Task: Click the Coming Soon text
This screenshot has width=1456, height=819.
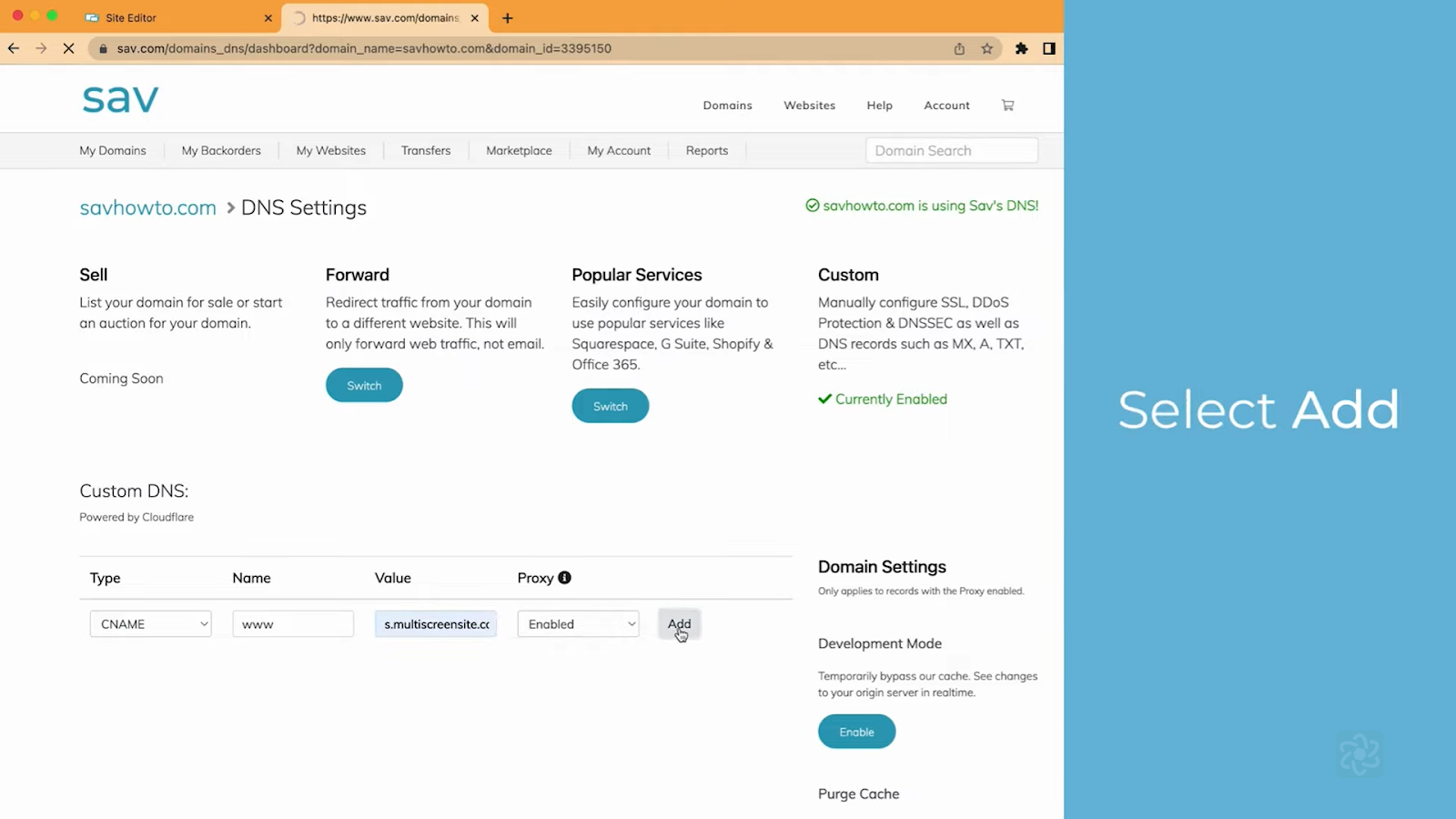Action: tap(121, 379)
